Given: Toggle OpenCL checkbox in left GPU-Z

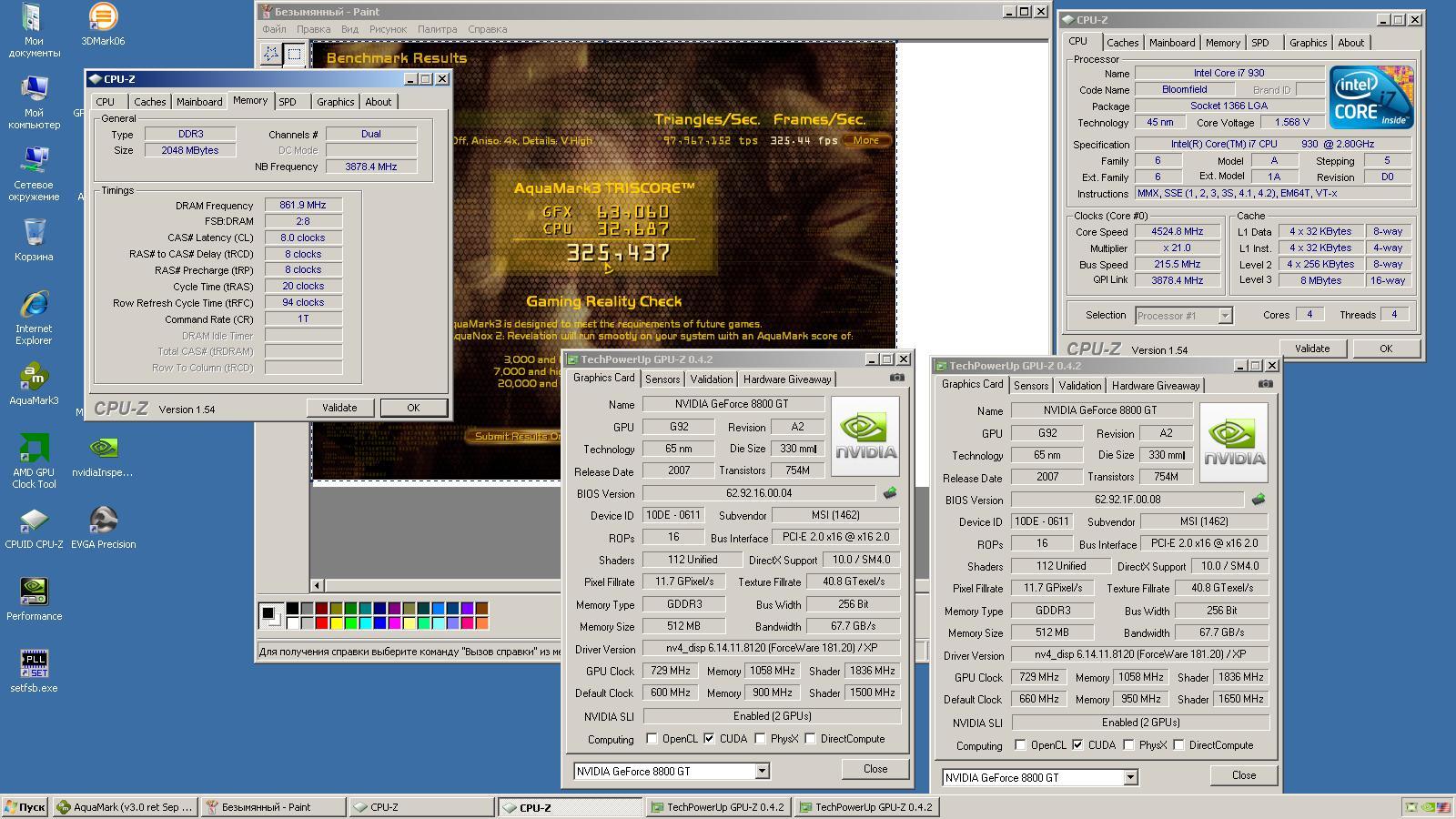Looking at the screenshot, I should pos(652,739).
